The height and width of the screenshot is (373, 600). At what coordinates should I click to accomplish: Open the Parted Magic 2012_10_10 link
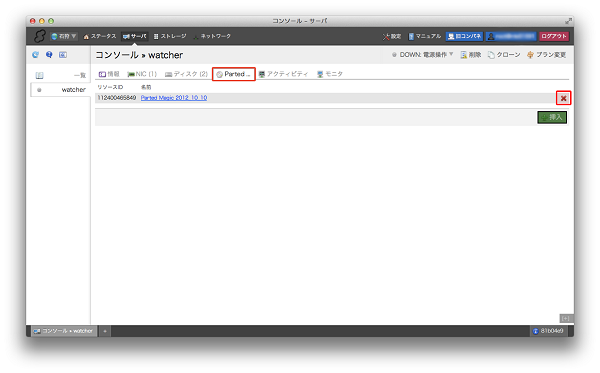pos(174,98)
